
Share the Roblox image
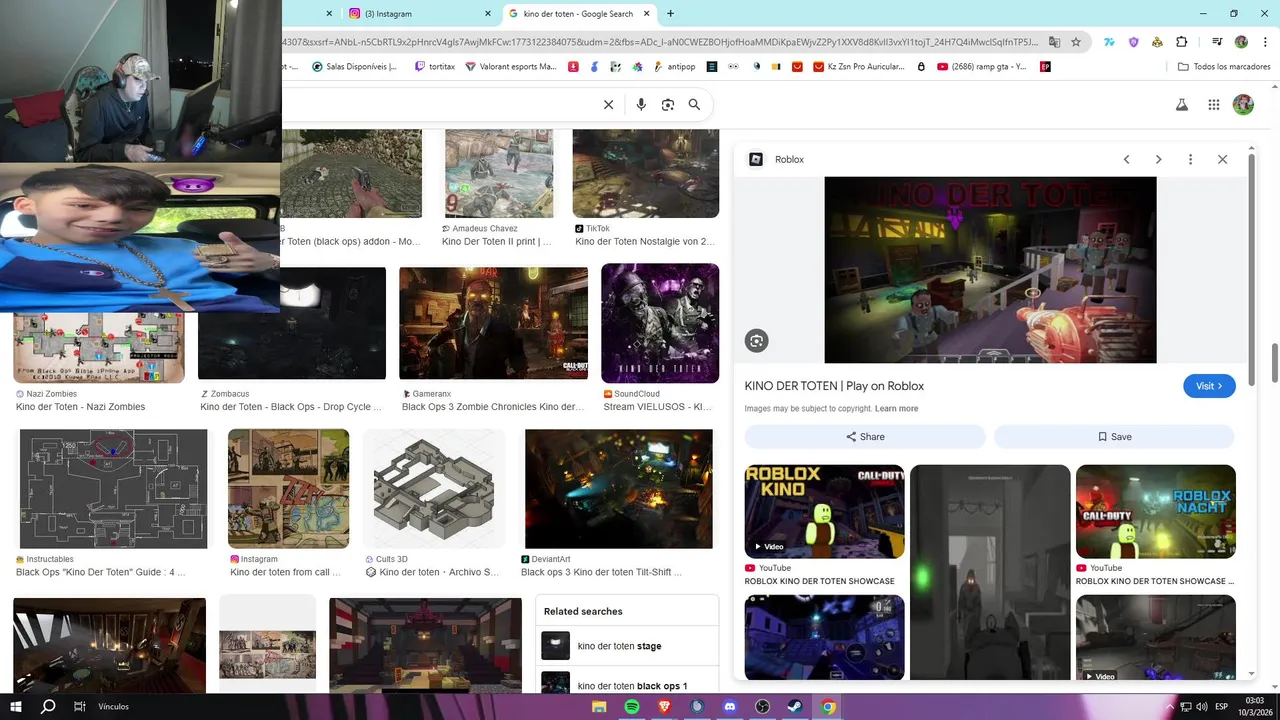865,437
